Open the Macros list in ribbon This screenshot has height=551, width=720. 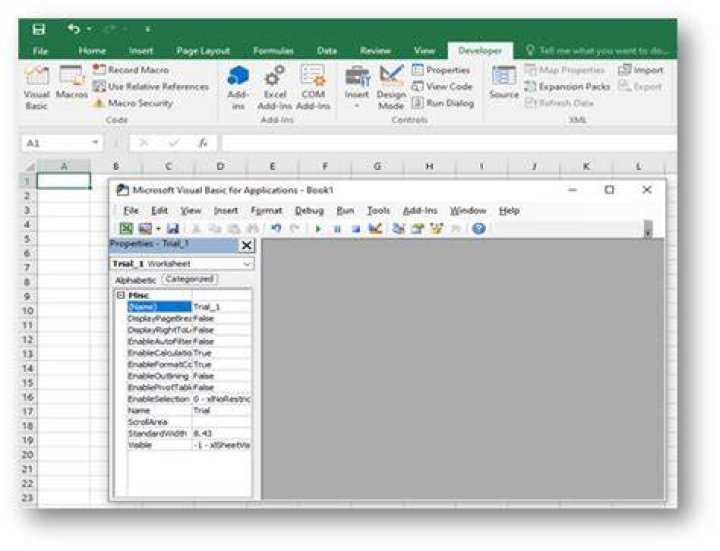click(x=72, y=83)
